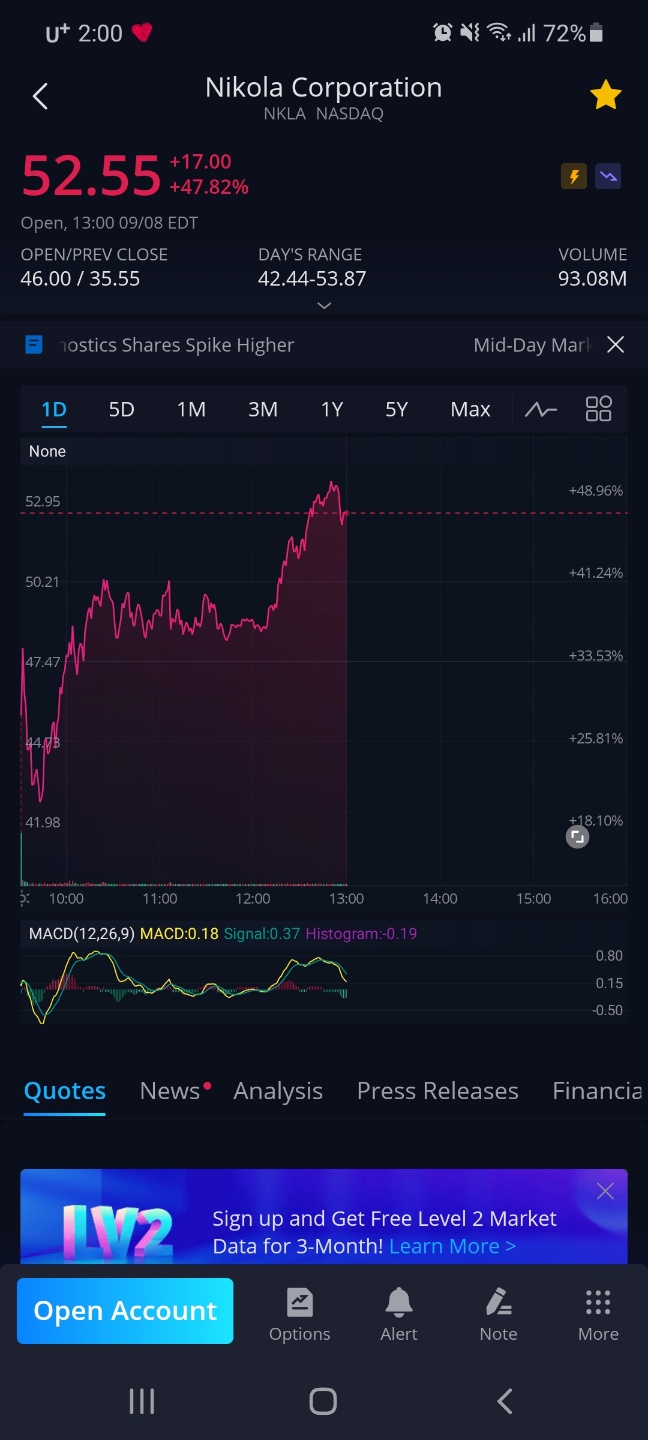The height and width of the screenshot is (1440, 648).
Task: Select the 1D chart range
Action: (x=54, y=409)
